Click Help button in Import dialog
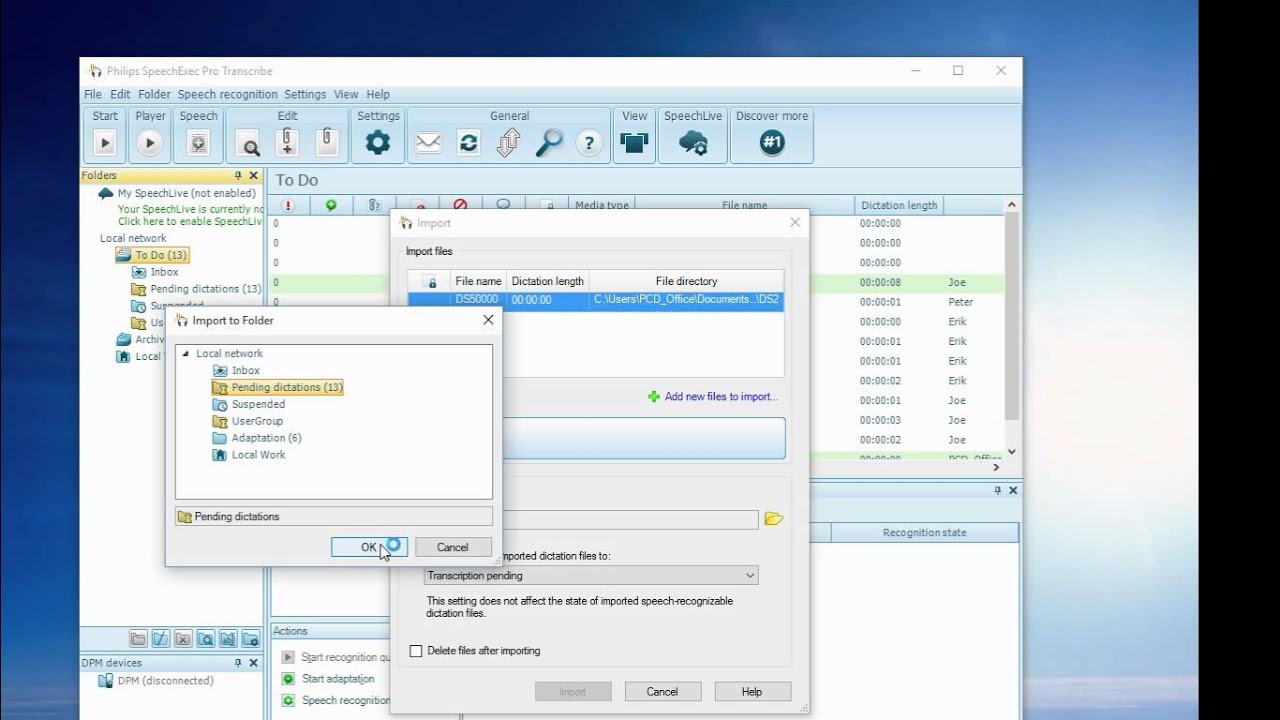This screenshot has width=1280, height=720. [752, 691]
